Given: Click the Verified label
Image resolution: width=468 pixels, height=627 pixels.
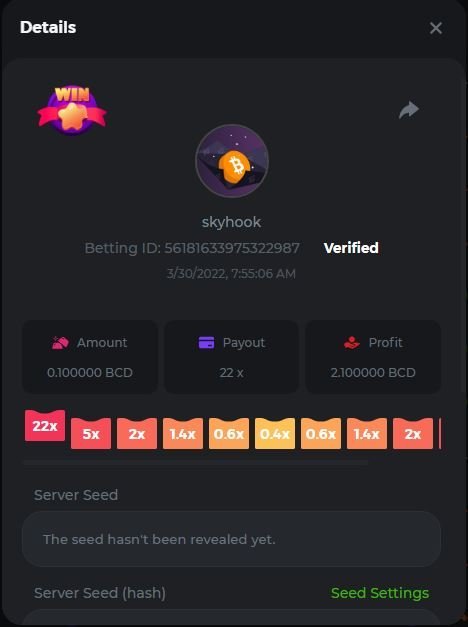Looking at the screenshot, I should pyautogui.click(x=351, y=248).
